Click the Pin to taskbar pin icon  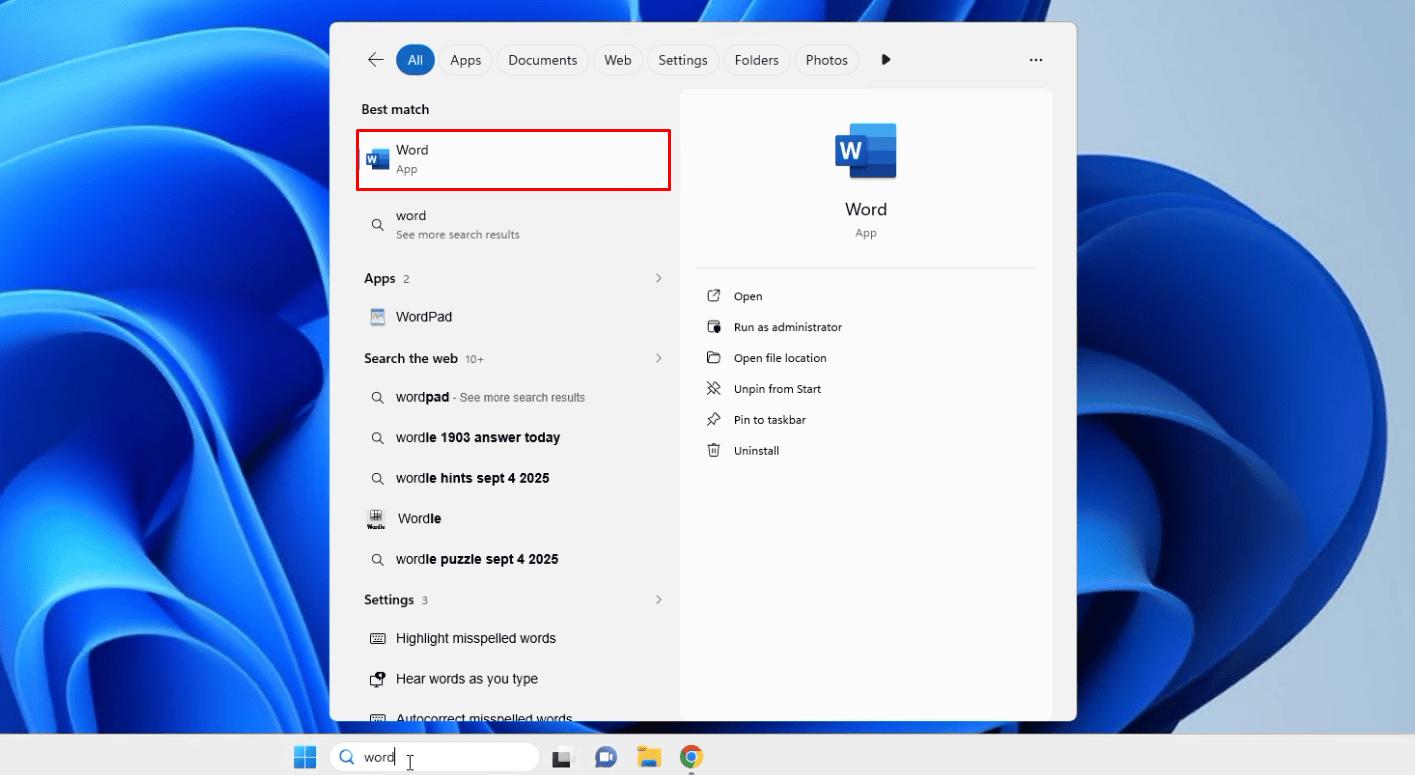coord(714,420)
